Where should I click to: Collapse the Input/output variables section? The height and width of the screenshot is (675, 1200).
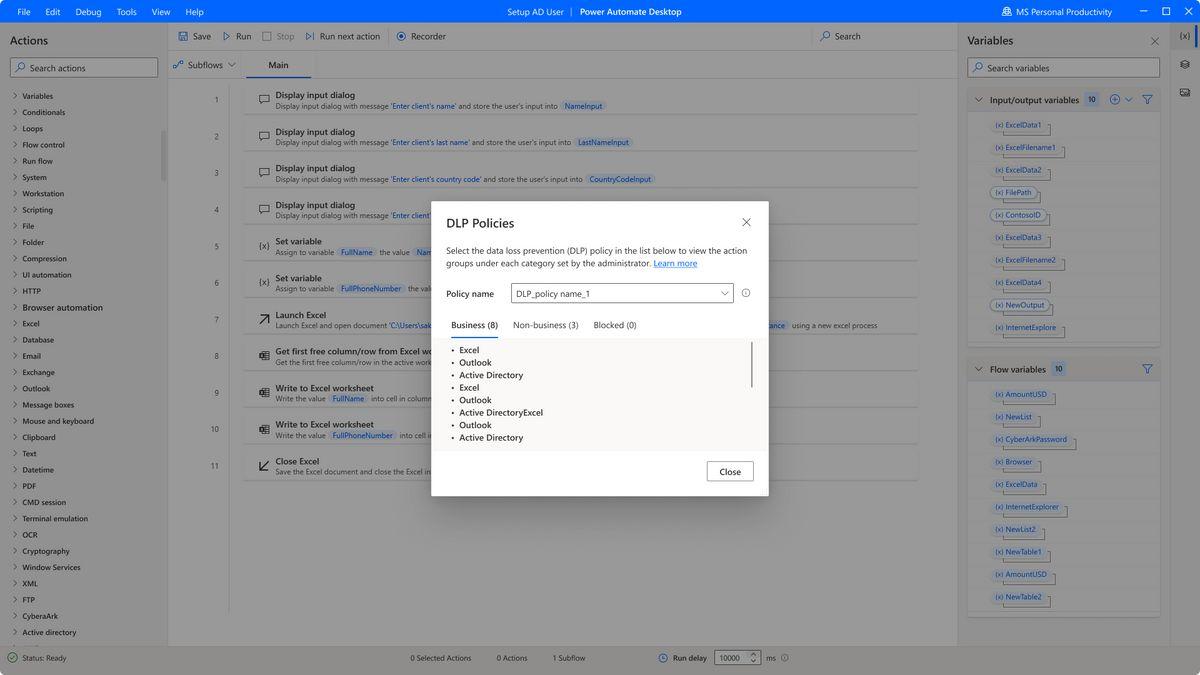click(979, 100)
